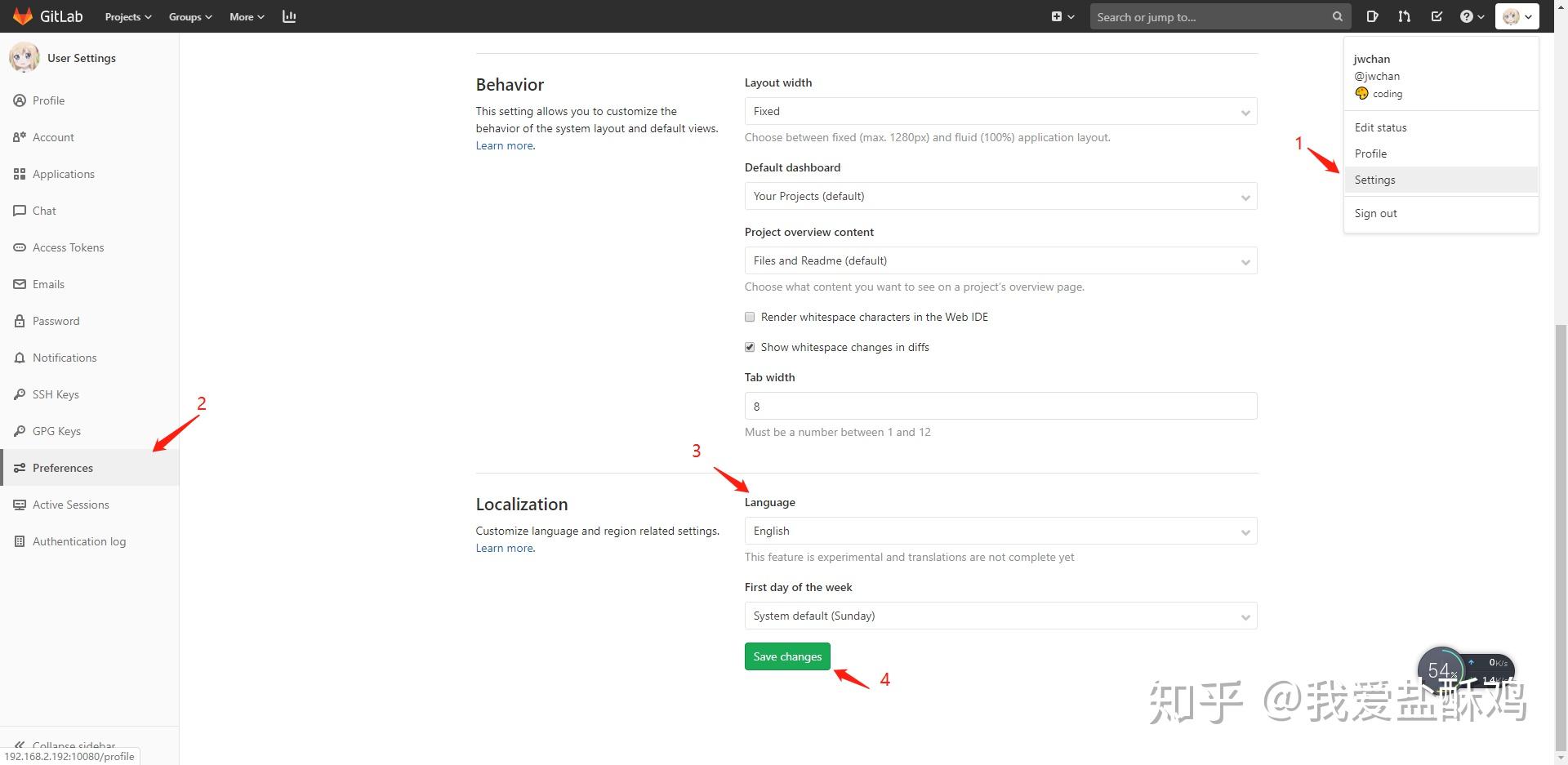Image resolution: width=1568 pixels, height=765 pixels.
Task: Click the Save changes button
Action: click(786, 656)
